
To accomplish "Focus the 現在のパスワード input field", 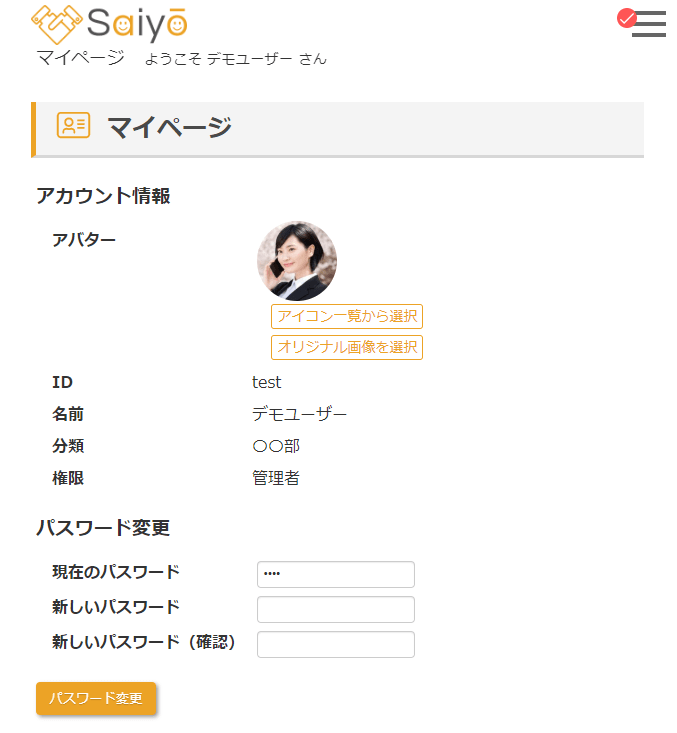I will click(x=335, y=574).
